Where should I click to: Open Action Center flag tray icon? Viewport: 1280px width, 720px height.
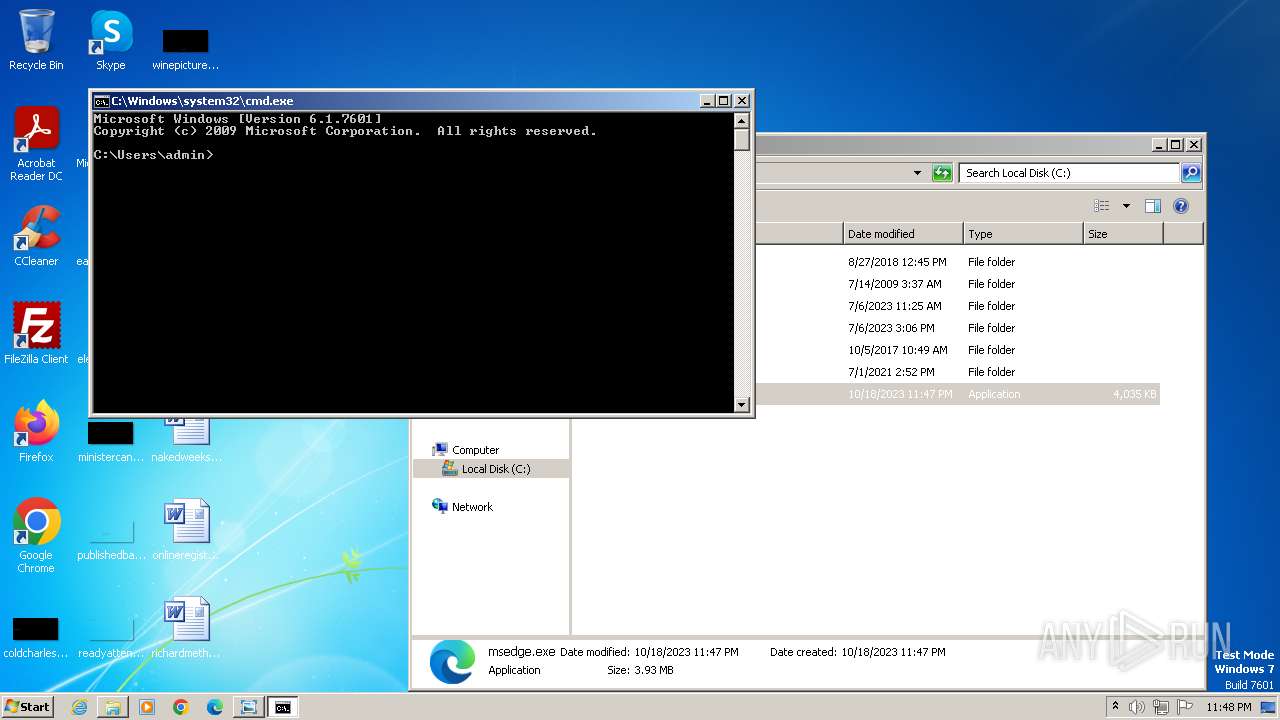tap(1185, 707)
